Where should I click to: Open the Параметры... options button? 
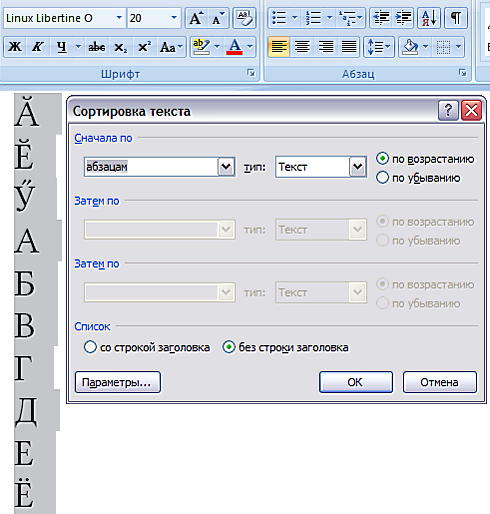point(118,382)
